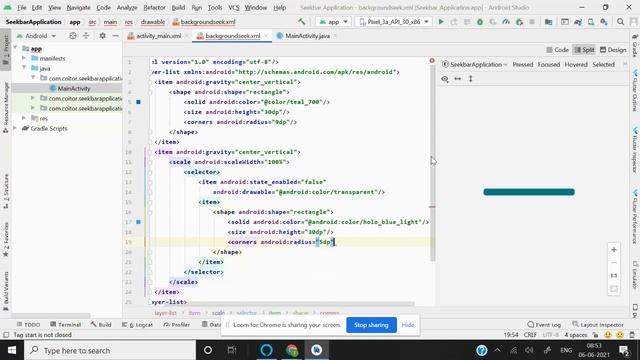Toggle the Pressed state in preview
This screenshot has width=640, height=360.
pyautogui.click(x=522, y=64)
